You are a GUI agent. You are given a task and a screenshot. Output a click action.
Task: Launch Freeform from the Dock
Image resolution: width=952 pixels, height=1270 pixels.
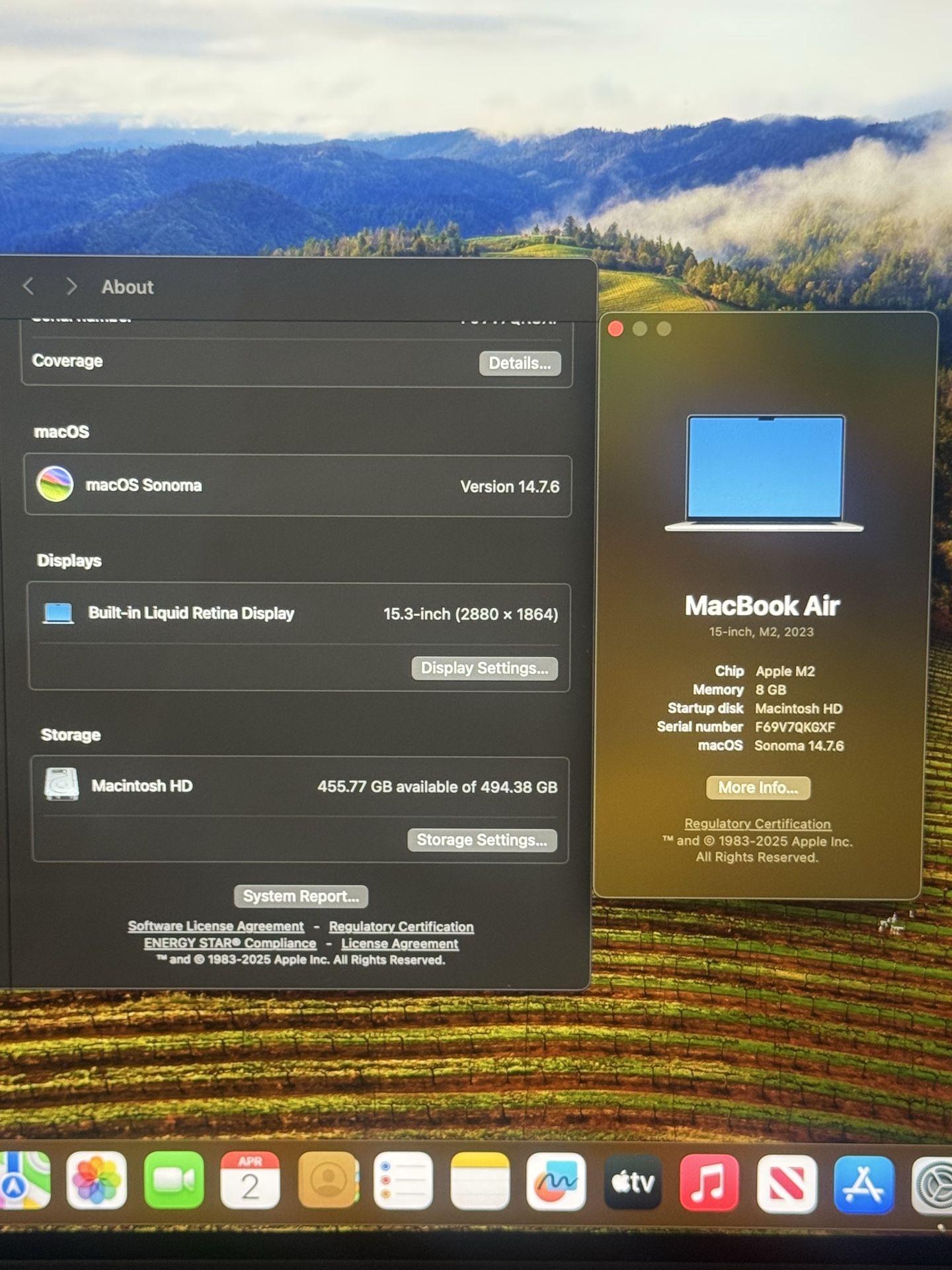tap(556, 1182)
